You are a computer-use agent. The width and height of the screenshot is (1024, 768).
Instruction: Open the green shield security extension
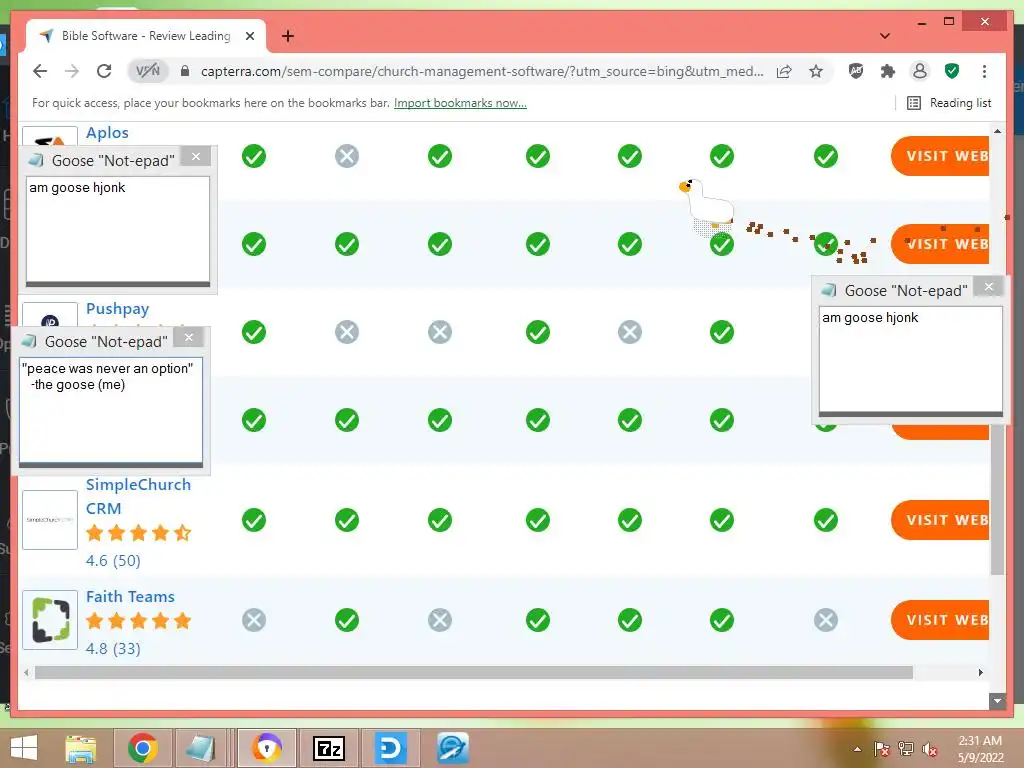point(952,71)
